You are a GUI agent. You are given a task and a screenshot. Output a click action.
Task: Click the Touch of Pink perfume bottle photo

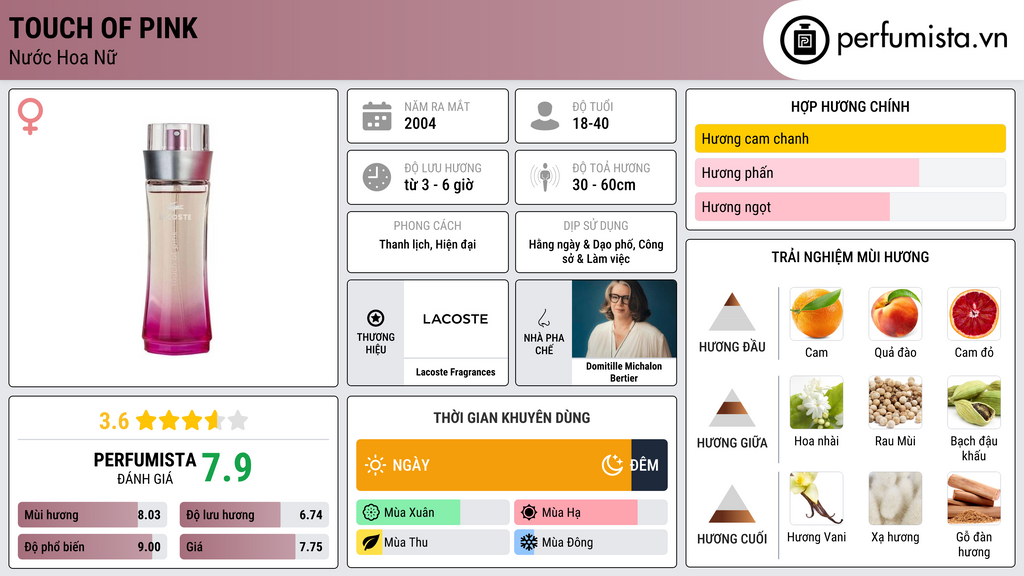(x=177, y=239)
